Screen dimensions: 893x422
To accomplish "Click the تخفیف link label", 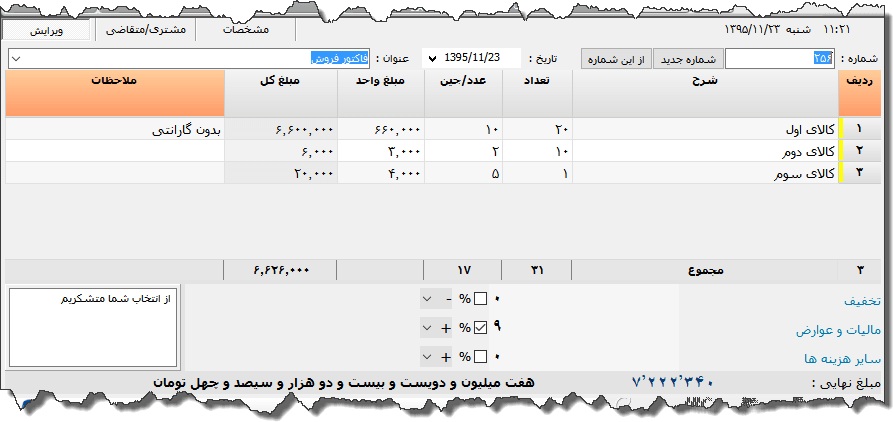I will 862,302.
